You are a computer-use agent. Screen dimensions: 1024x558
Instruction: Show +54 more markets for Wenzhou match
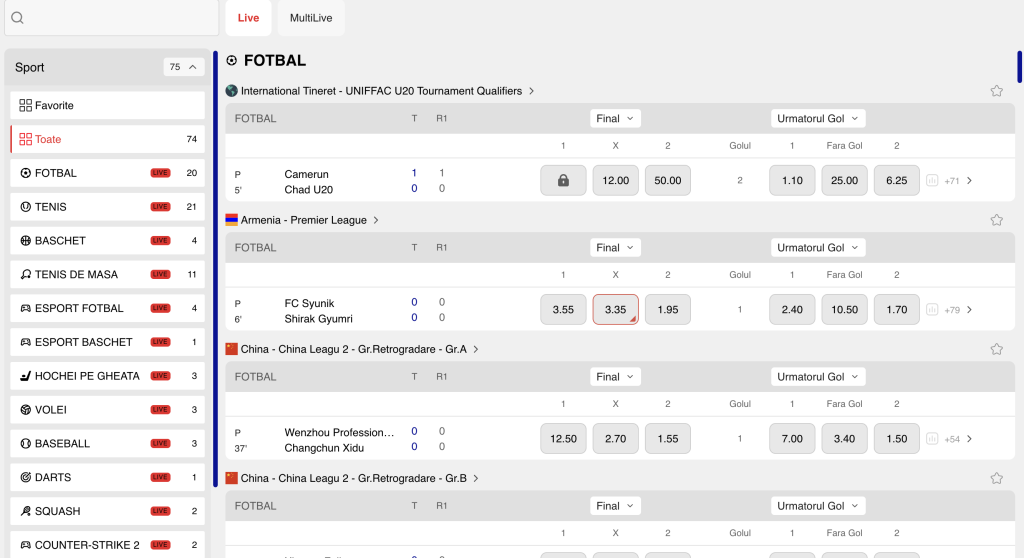tap(958, 438)
